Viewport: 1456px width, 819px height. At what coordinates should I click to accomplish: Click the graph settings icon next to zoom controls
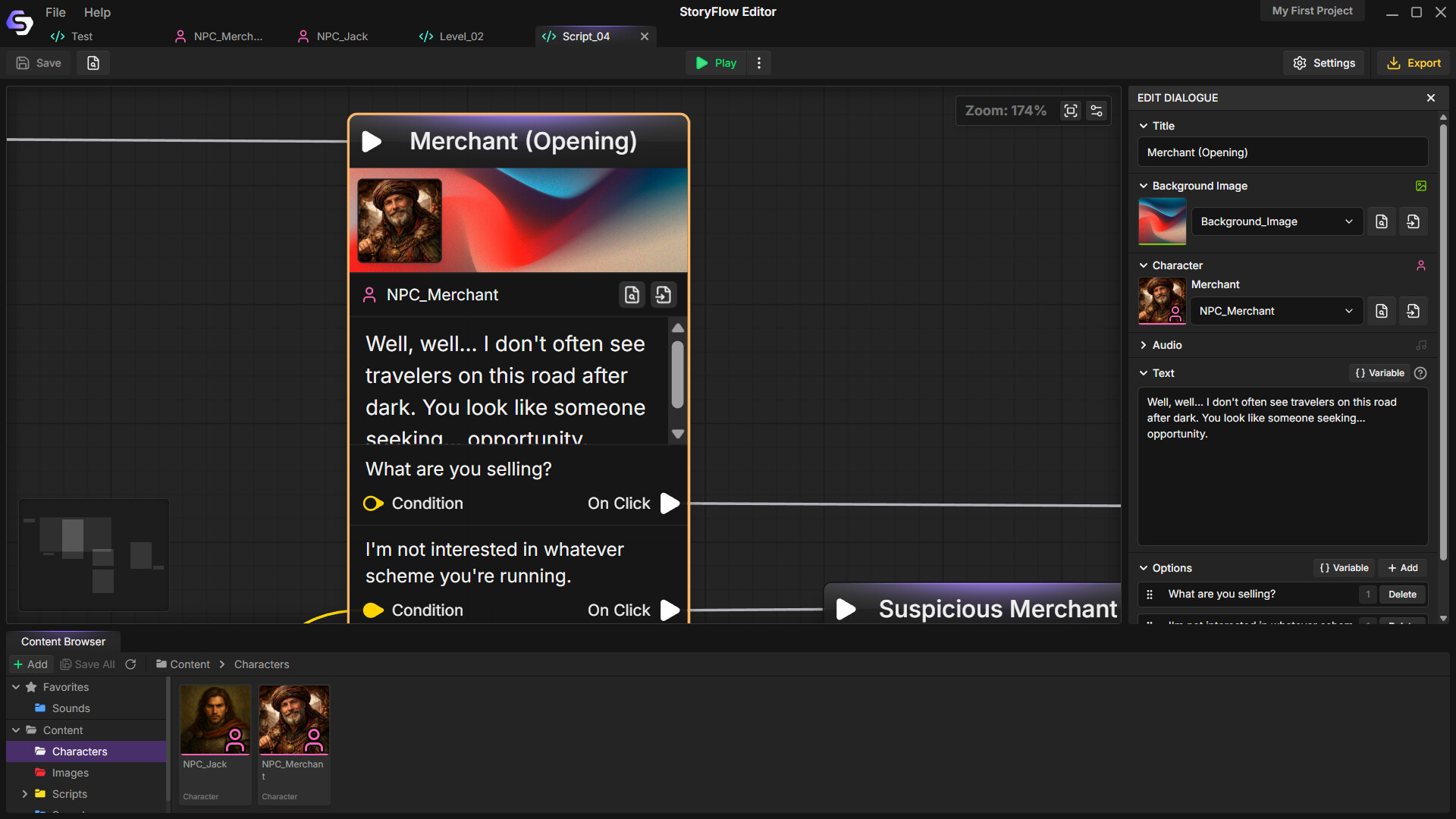coord(1096,110)
